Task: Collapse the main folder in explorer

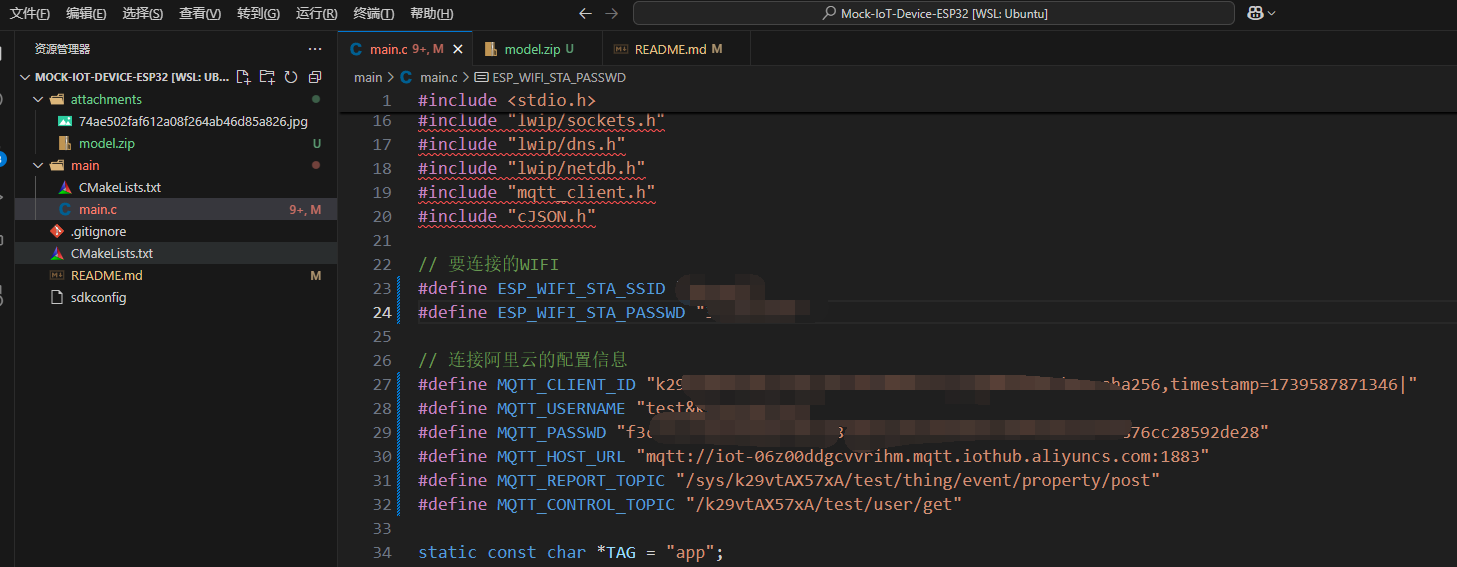Action: tap(38, 165)
